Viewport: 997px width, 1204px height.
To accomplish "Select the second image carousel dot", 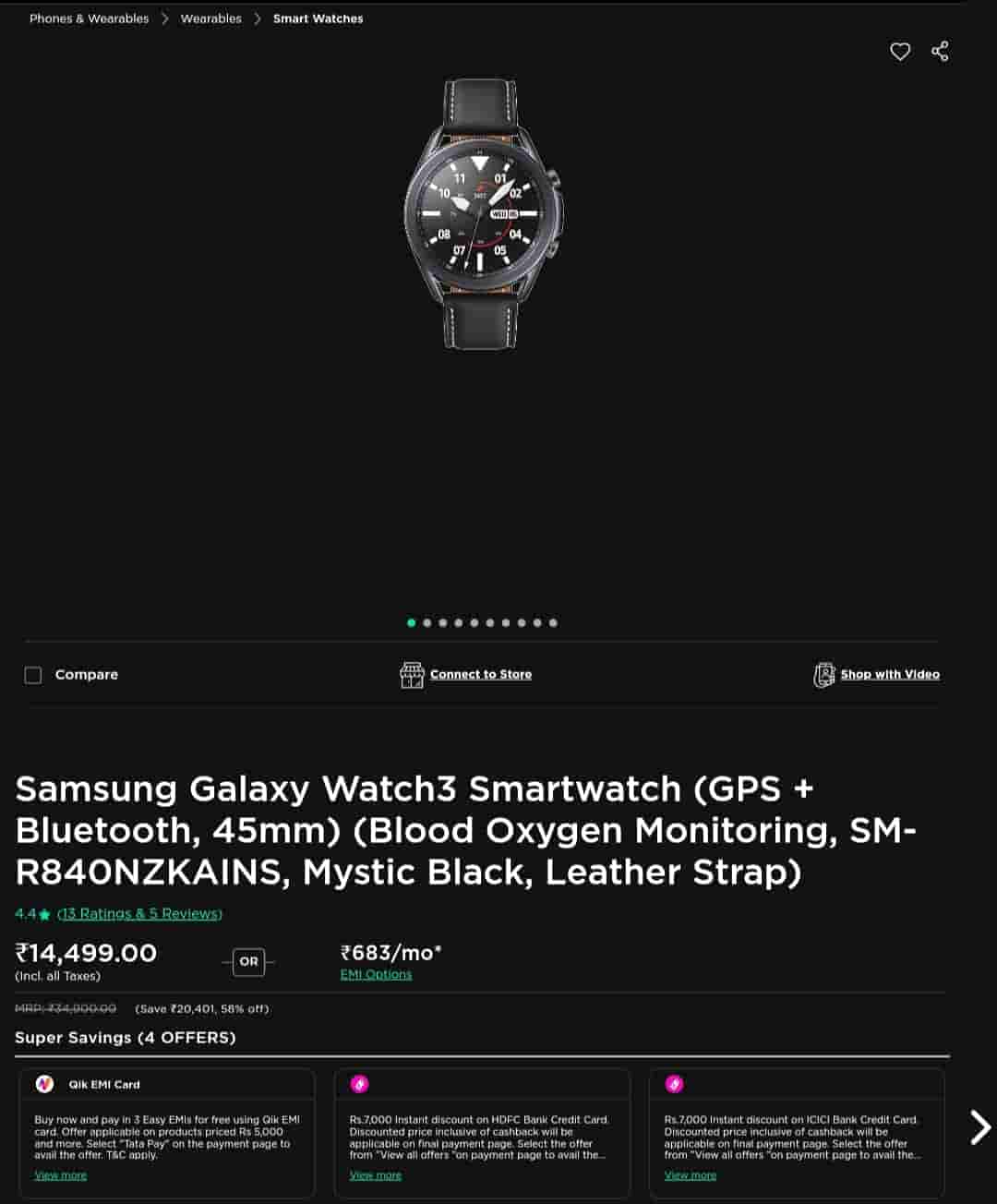I will [426, 622].
